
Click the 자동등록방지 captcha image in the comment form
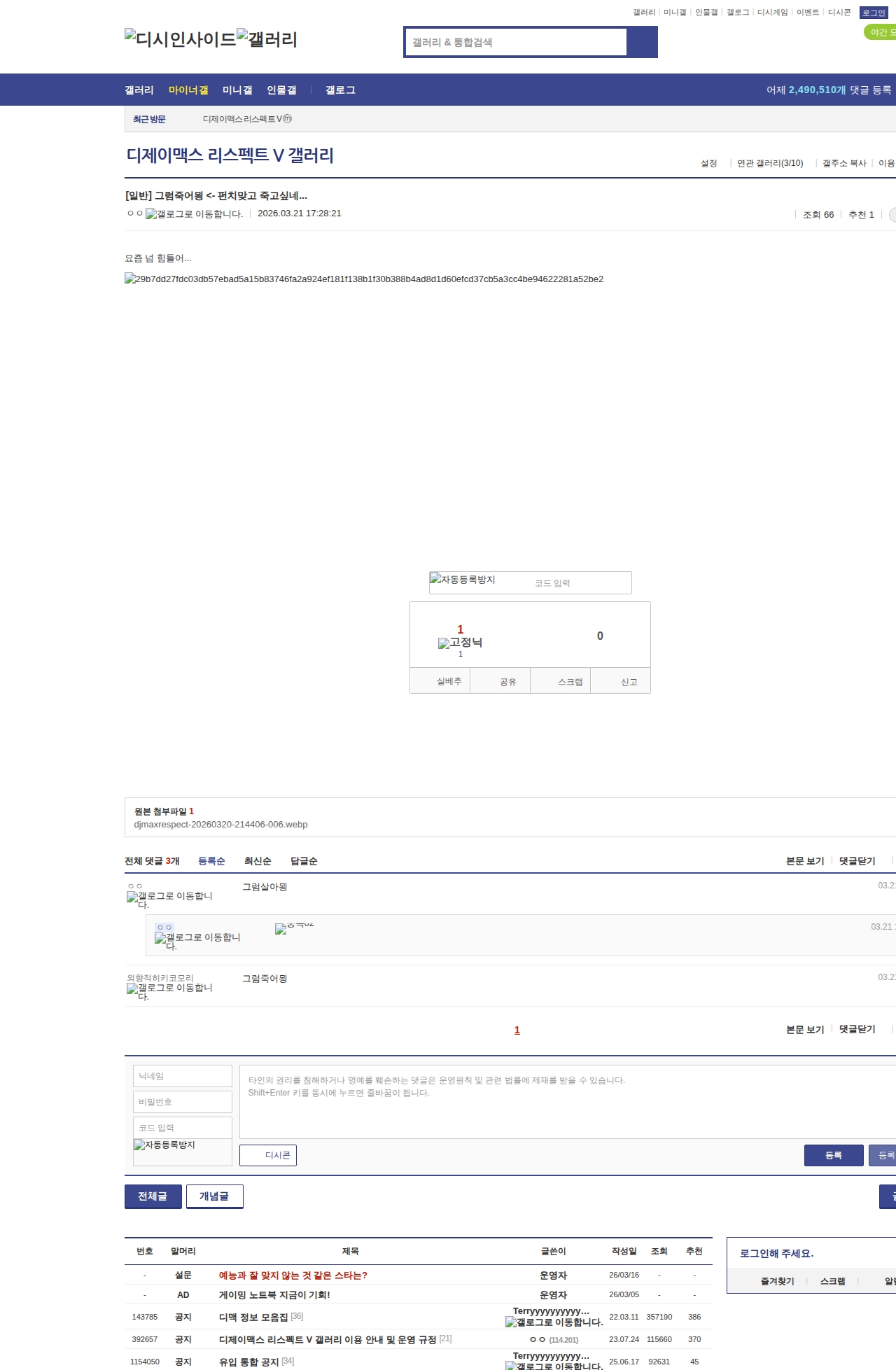click(x=164, y=1145)
